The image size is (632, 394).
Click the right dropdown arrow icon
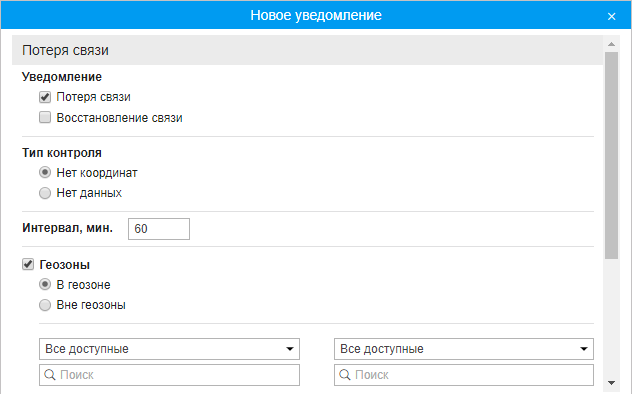(x=584, y=349)
